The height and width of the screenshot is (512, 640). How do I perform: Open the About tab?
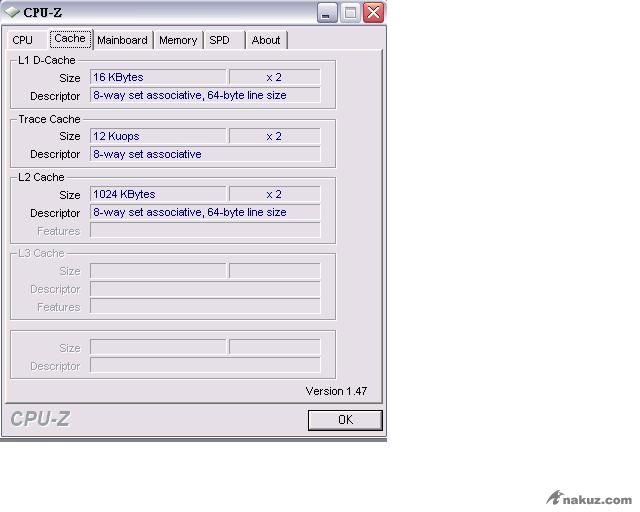click(266, 40)
